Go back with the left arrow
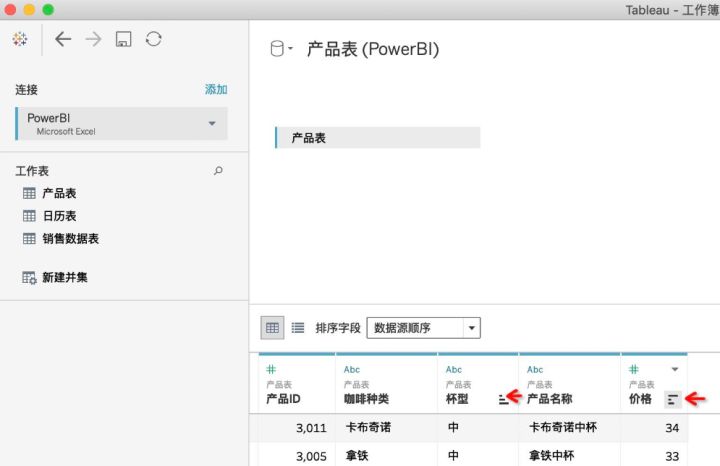 63,39
